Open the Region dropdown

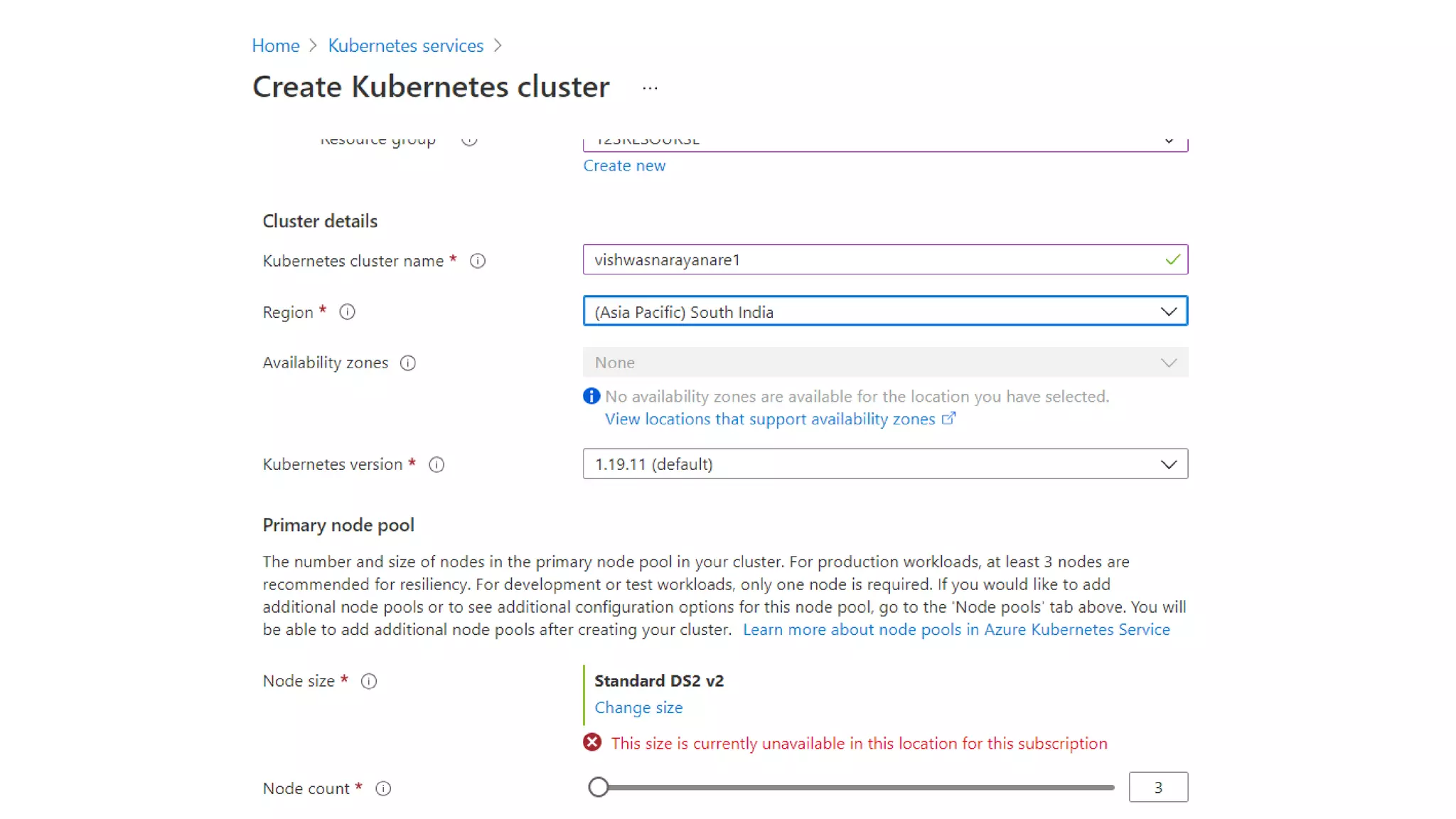[x=885, y=311]
